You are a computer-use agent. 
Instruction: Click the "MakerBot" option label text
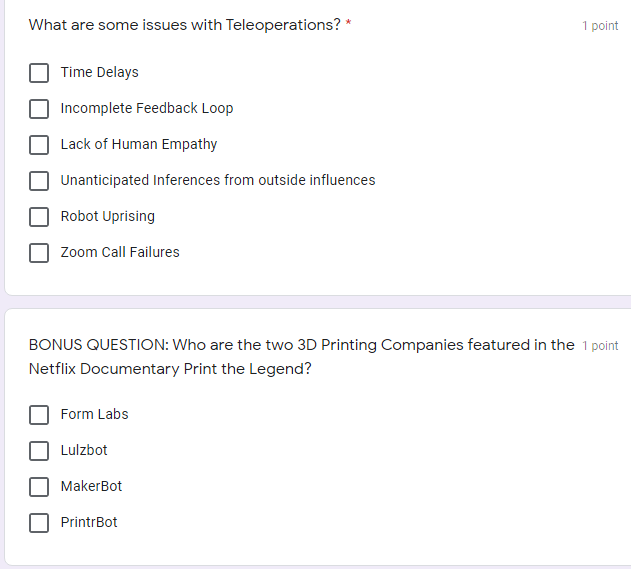tap(91, 487)
